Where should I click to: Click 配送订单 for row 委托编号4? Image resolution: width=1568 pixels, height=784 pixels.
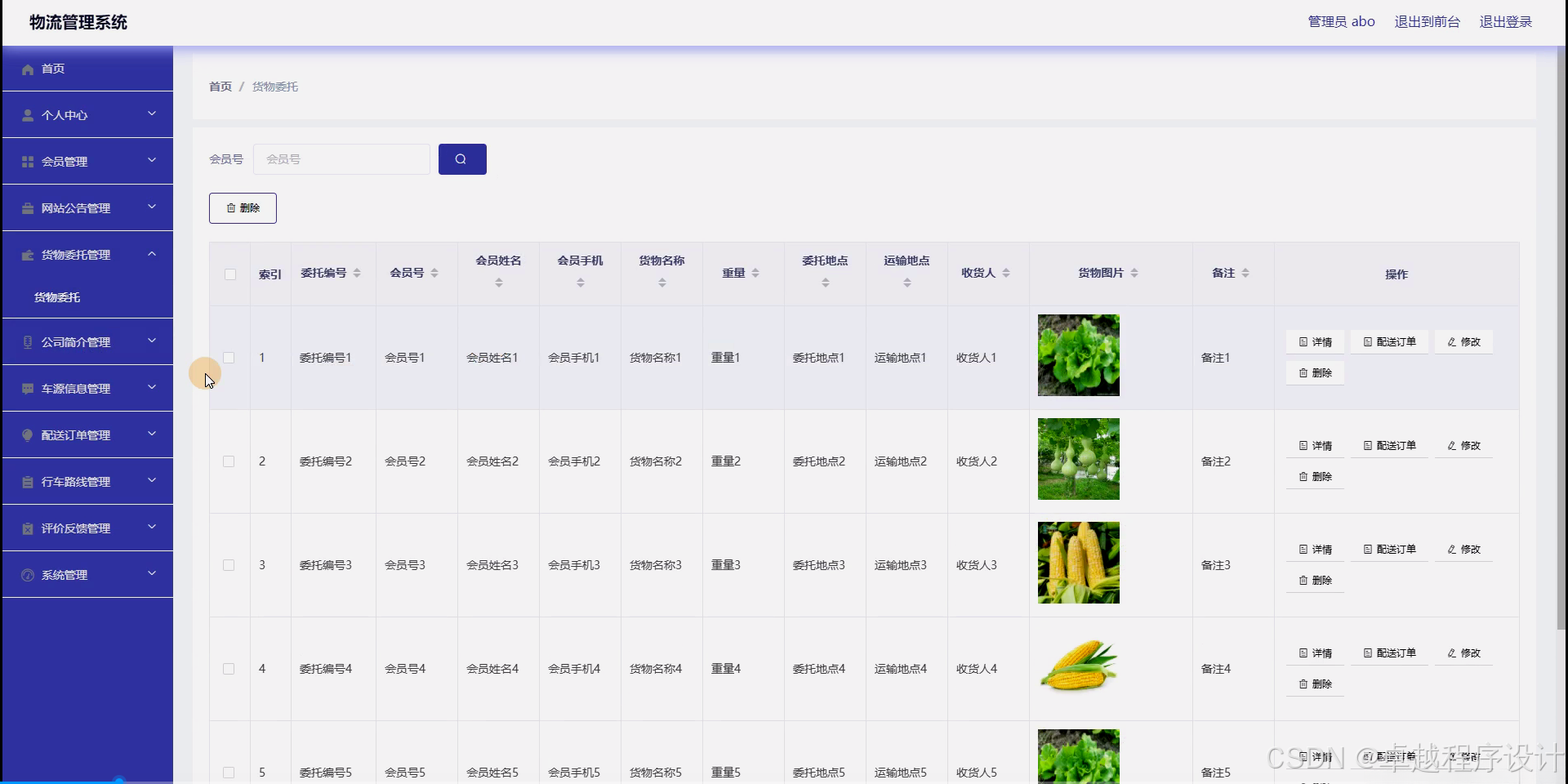tap(1389, 653)
